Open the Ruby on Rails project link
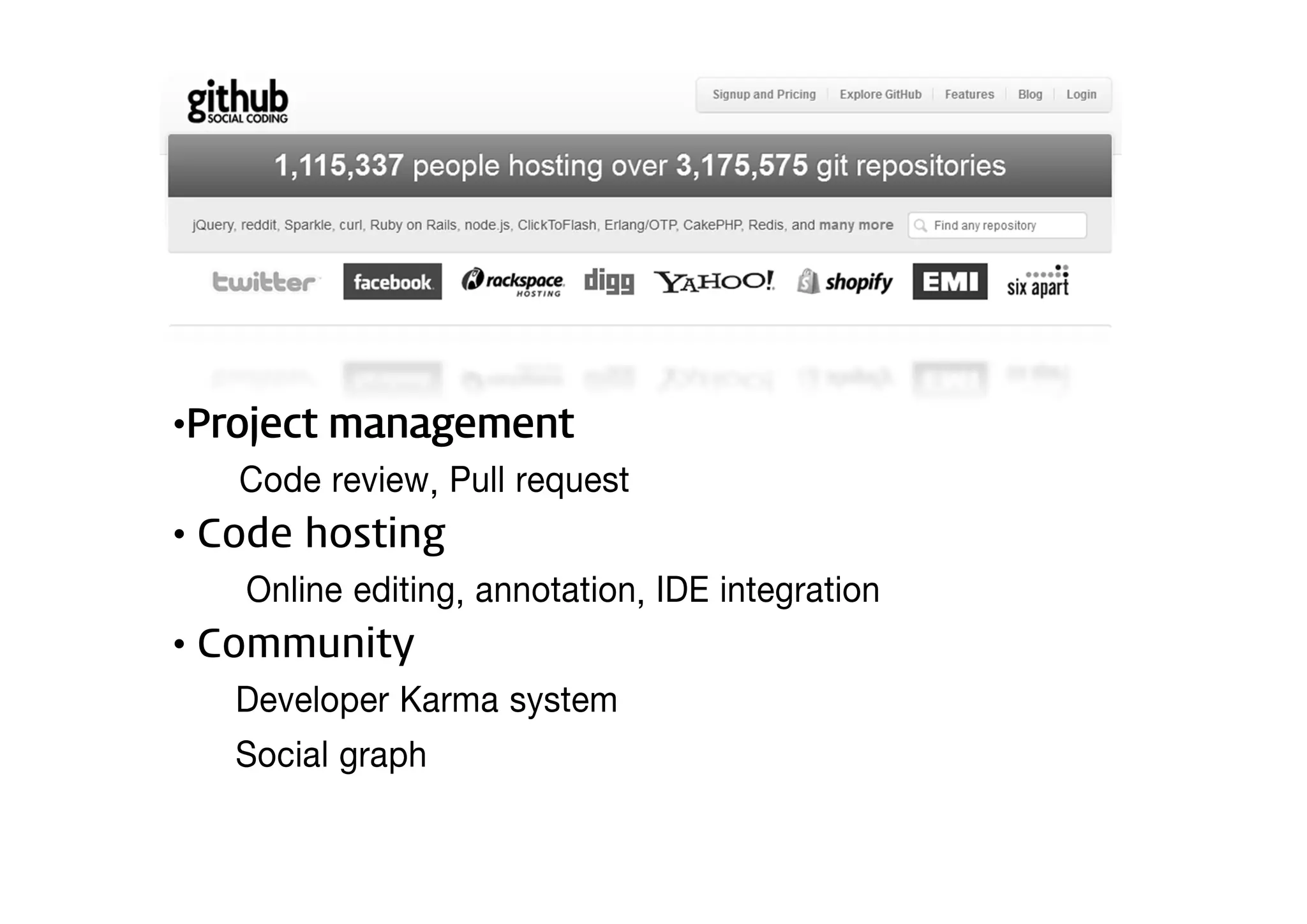The width and height of the screenshot is (1307, 924). click(x=414, y=225)
